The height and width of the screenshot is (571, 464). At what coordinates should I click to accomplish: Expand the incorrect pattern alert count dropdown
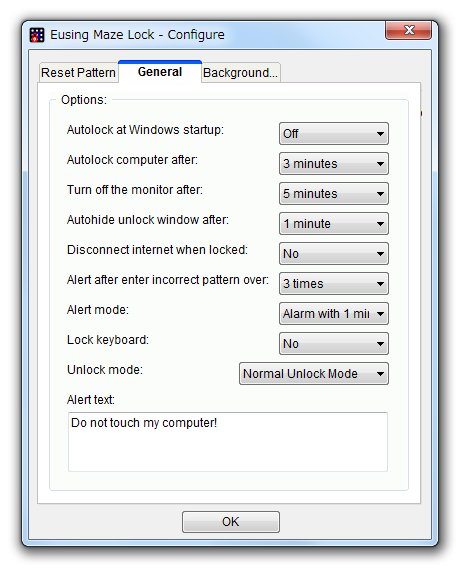click(334, 283)
